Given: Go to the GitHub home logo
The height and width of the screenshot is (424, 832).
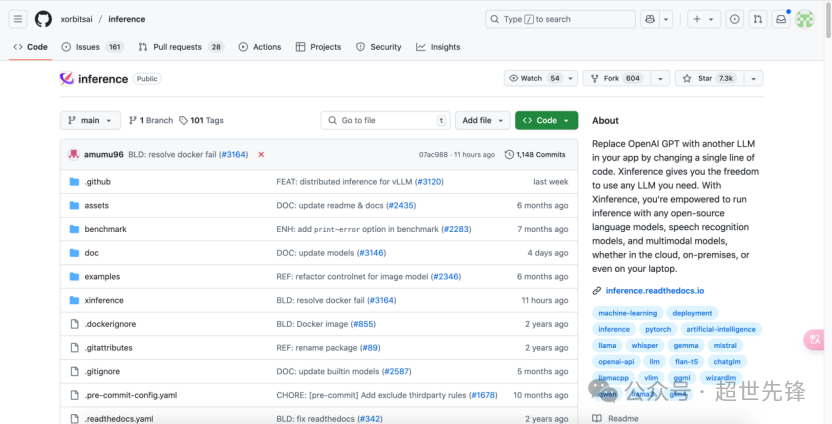Looking at the screenshot, I should point(44,19).
